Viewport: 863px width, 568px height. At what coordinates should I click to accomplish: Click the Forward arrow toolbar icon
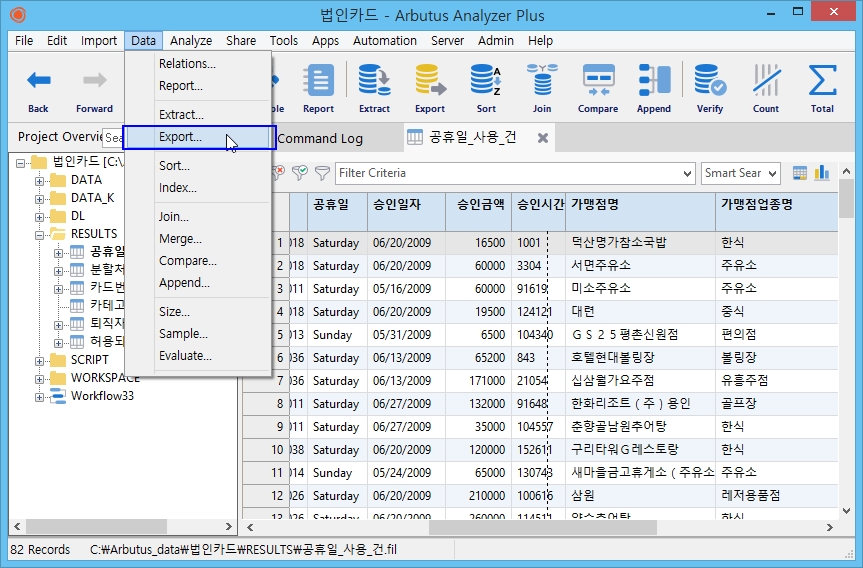[95, 80]
